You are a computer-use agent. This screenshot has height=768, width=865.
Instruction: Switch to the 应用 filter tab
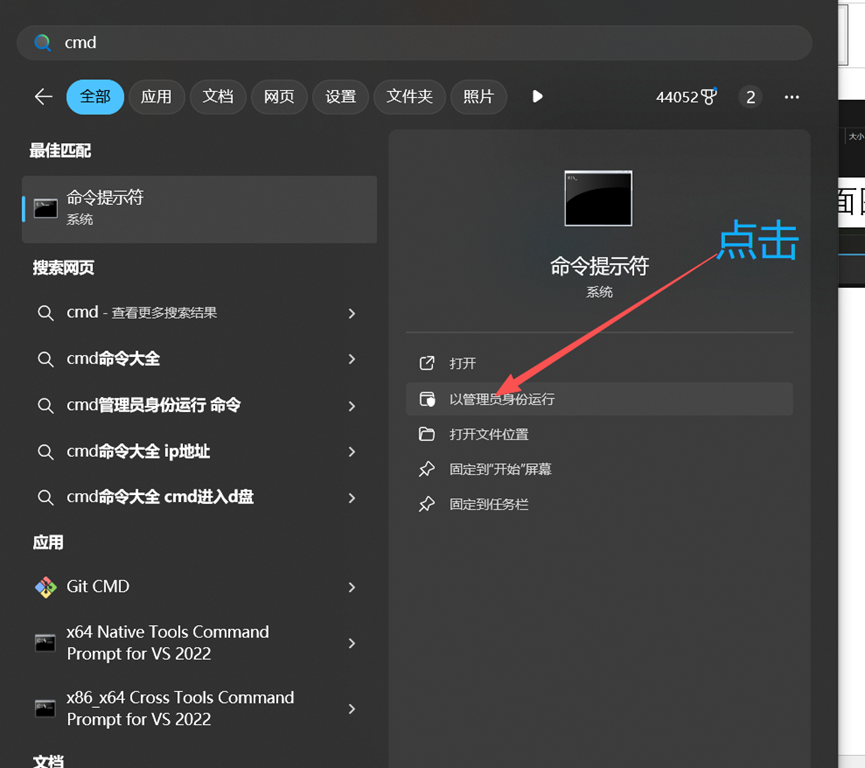click(x=156, y=97)
